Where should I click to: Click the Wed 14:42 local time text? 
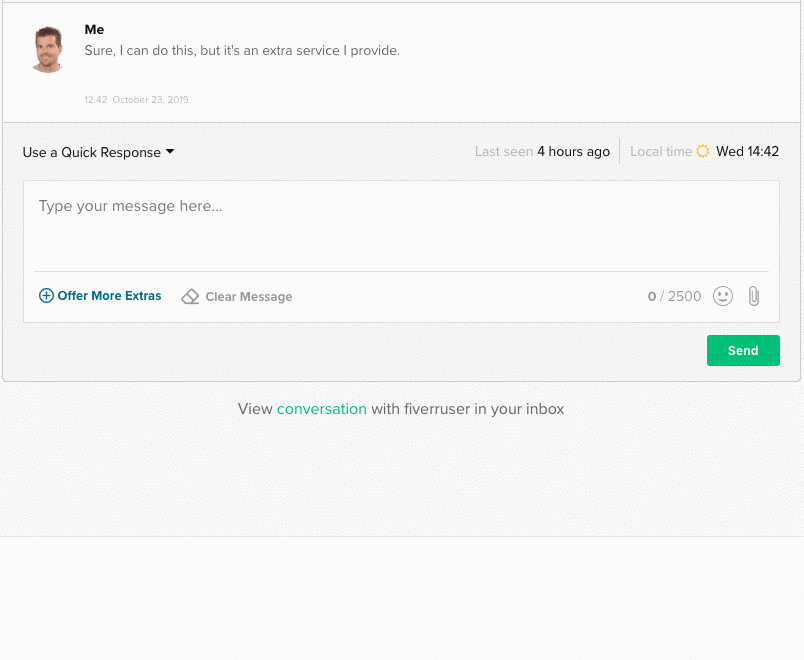point(747,152)
